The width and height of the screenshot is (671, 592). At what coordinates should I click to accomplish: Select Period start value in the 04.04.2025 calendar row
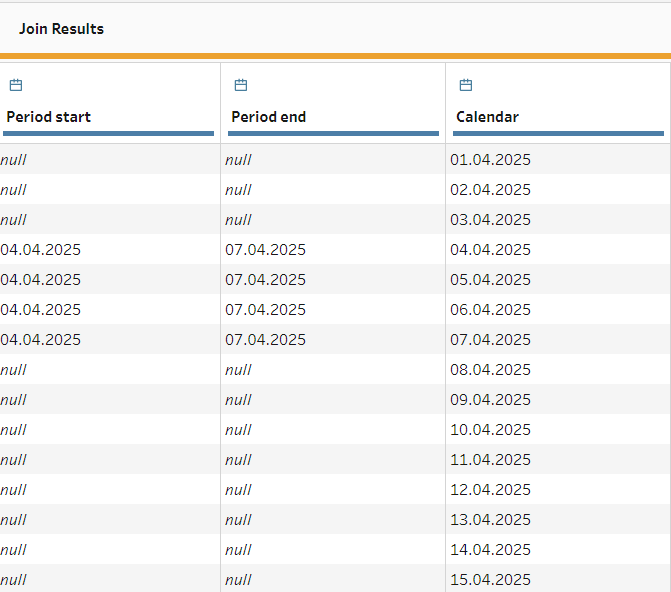[40, 250]
